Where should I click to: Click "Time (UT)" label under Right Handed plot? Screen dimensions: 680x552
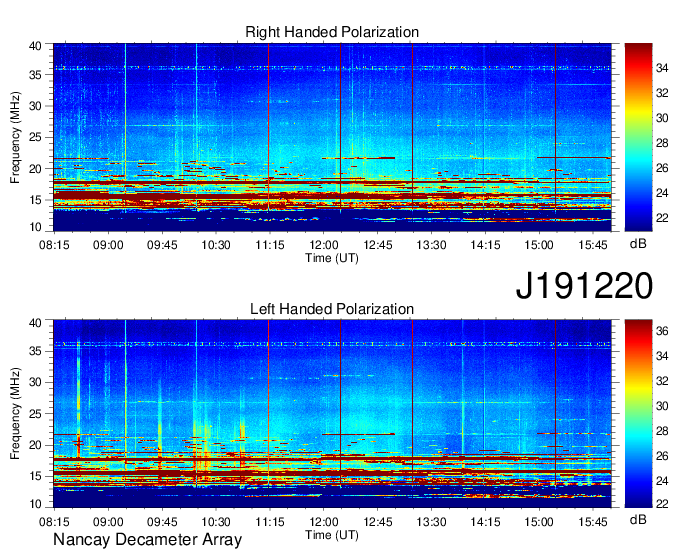(332, 258)
